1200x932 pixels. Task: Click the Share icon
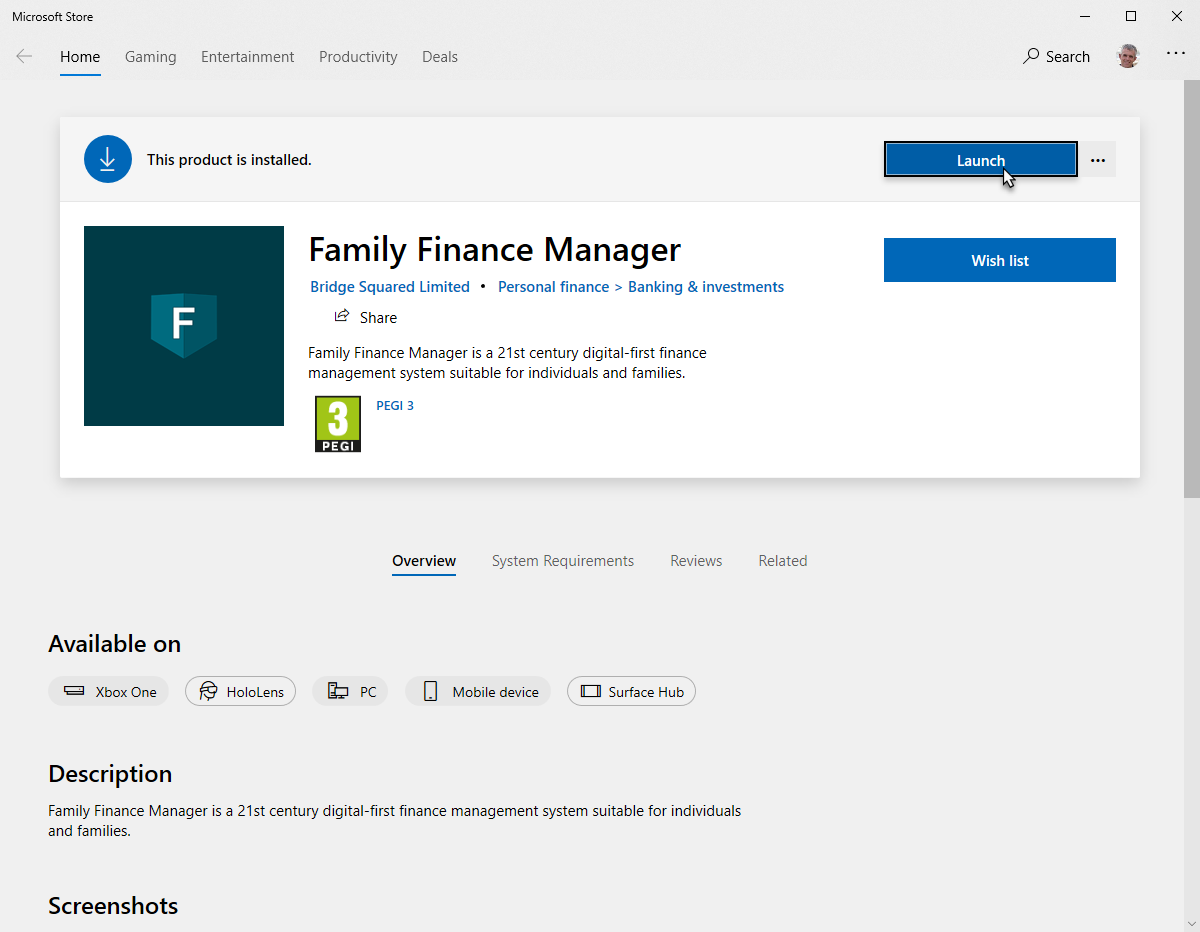point(341,316)
